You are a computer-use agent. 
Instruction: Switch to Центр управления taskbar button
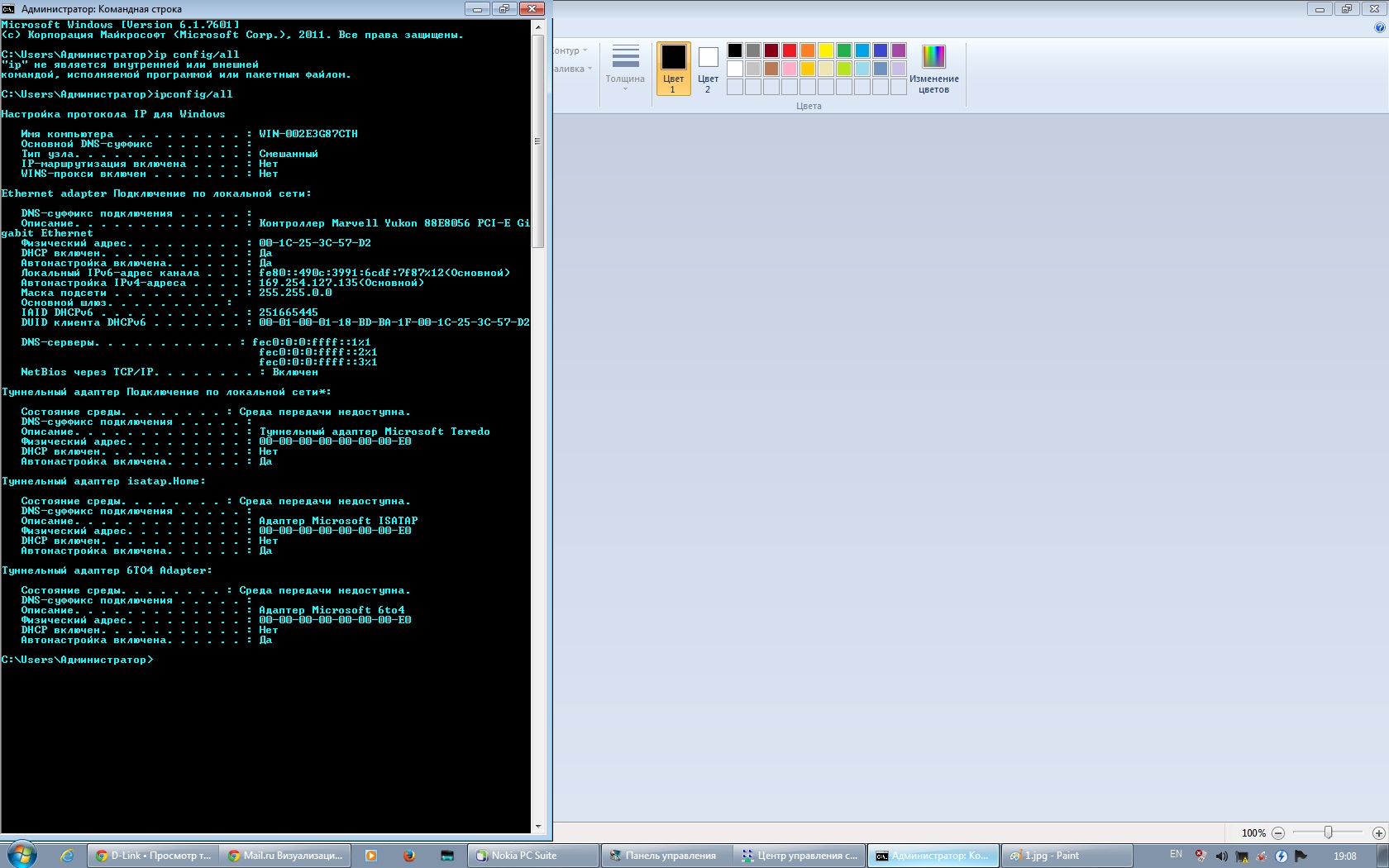800,856
